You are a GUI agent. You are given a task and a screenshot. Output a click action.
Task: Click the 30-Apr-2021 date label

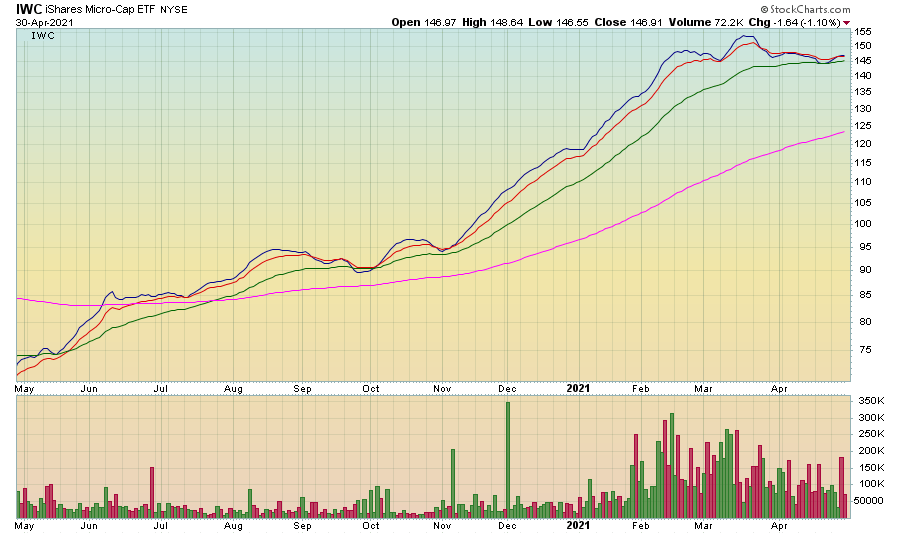click(44, 23)
